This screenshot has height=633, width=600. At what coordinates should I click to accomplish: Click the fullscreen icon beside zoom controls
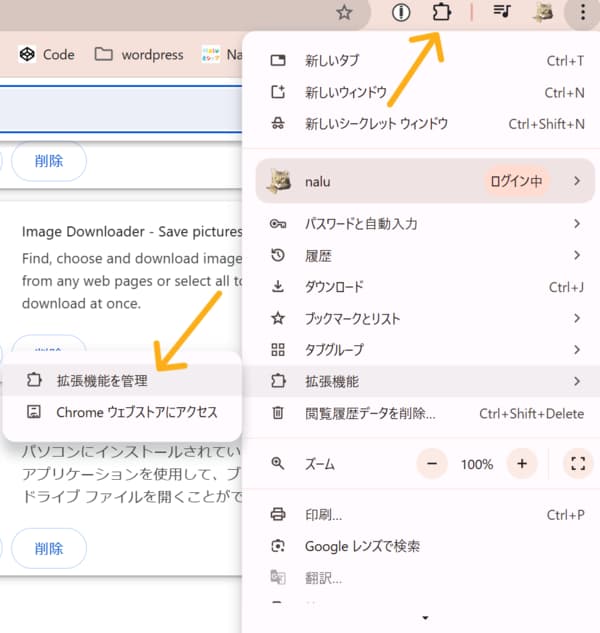[x=576, y=464]
